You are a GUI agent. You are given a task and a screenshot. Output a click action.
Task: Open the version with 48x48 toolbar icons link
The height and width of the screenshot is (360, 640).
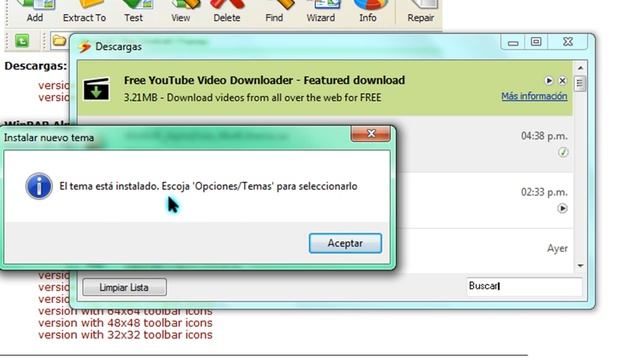coord(125,323)
